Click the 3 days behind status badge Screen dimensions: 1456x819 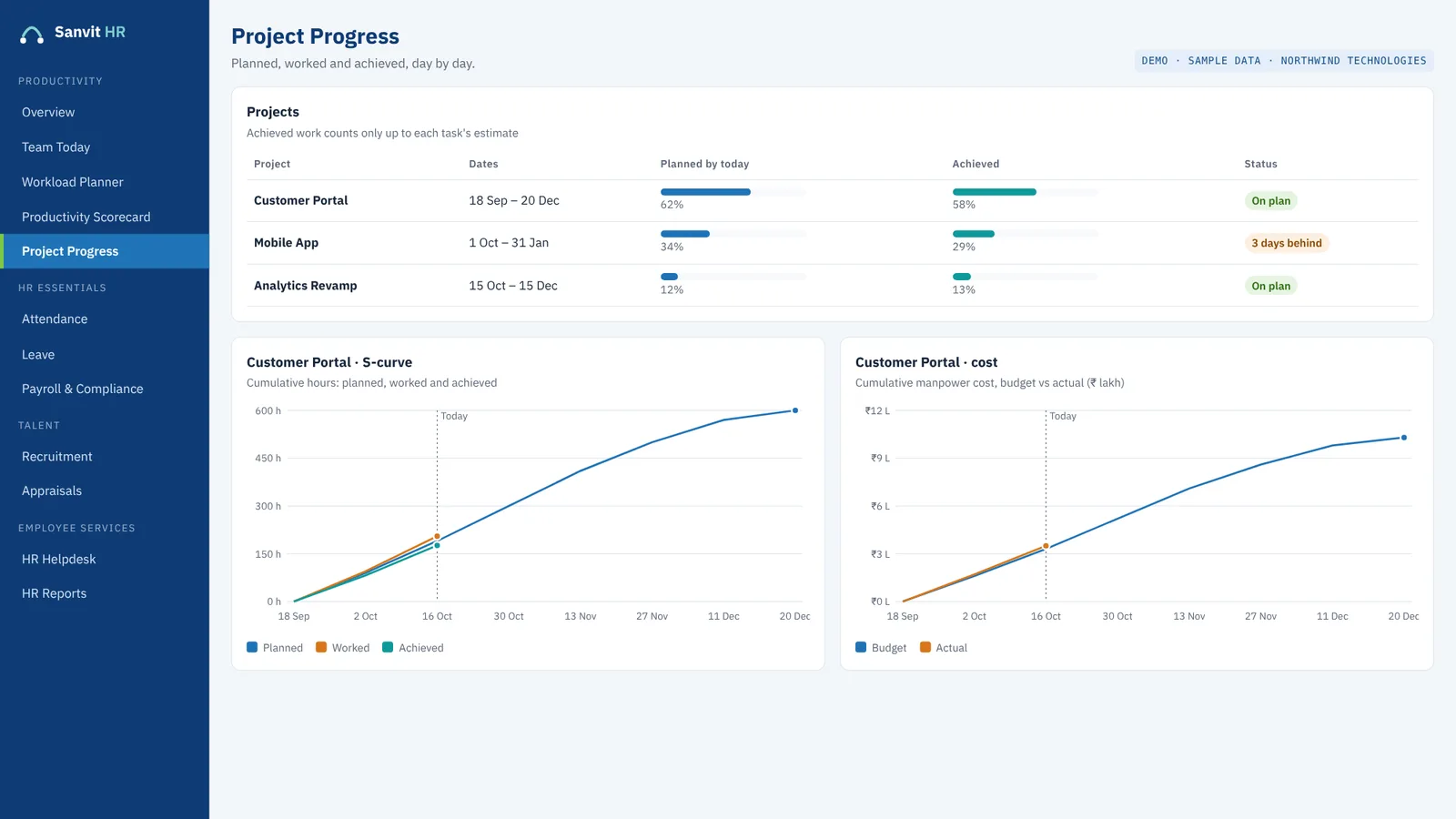coord(1287,243)
